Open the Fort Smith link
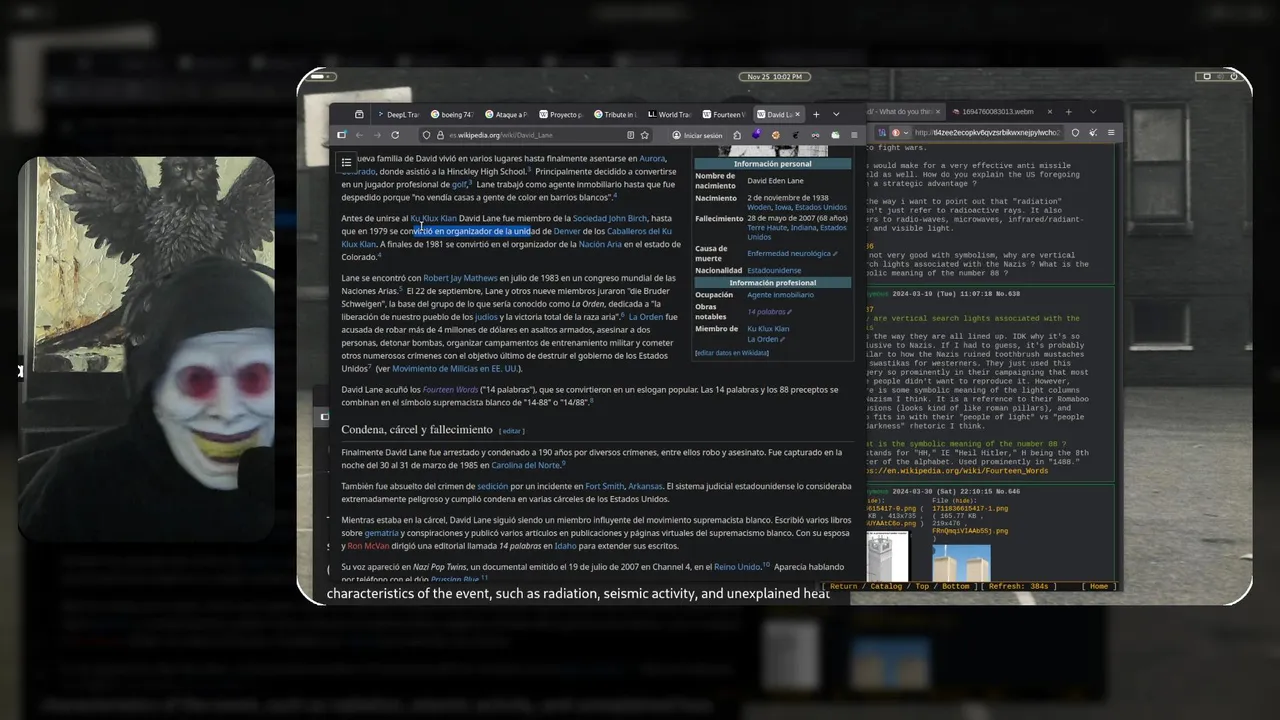 pos(605,487)
